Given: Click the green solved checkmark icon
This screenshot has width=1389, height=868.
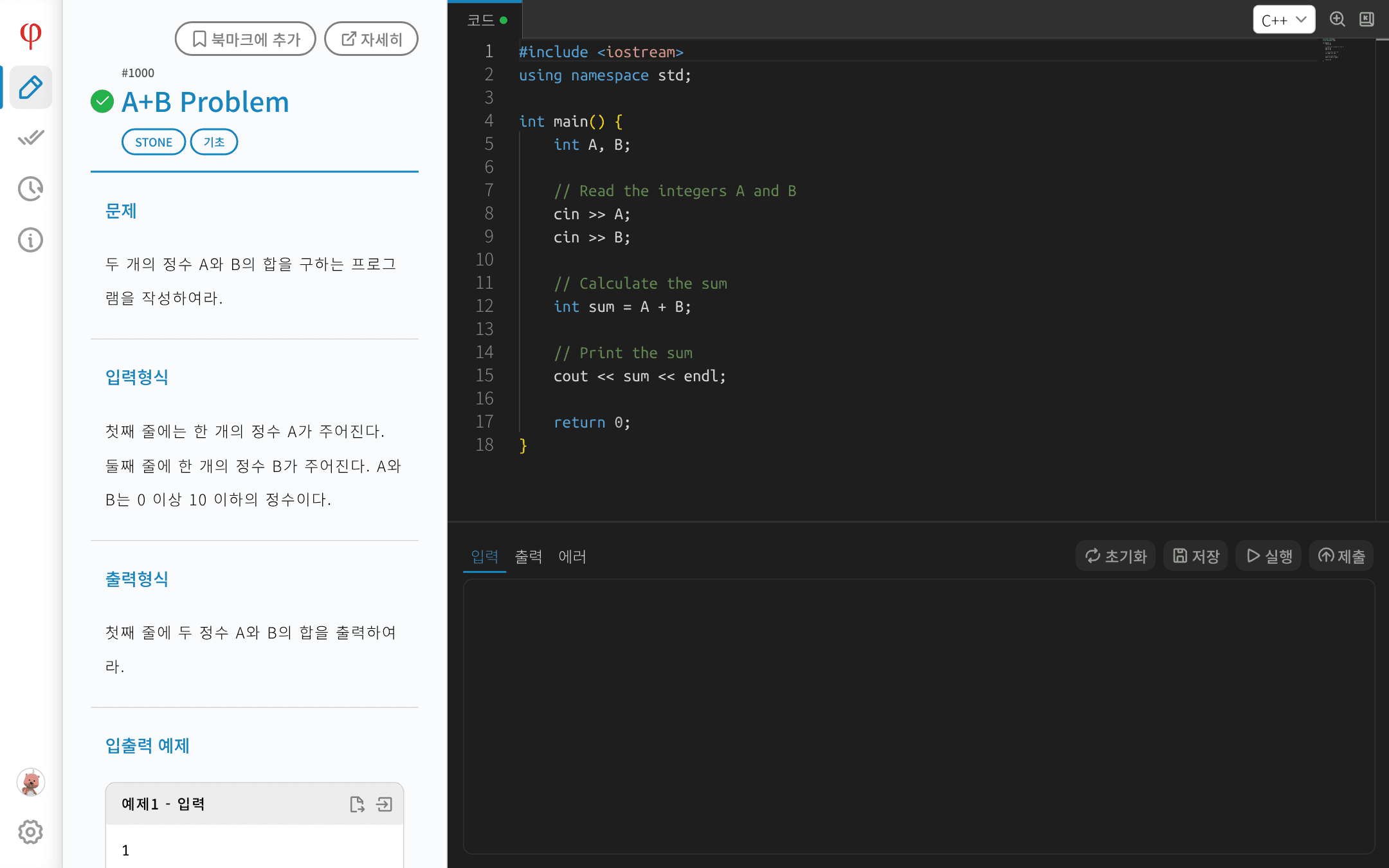Looking at the screenshot, I should tap(102, 102).
